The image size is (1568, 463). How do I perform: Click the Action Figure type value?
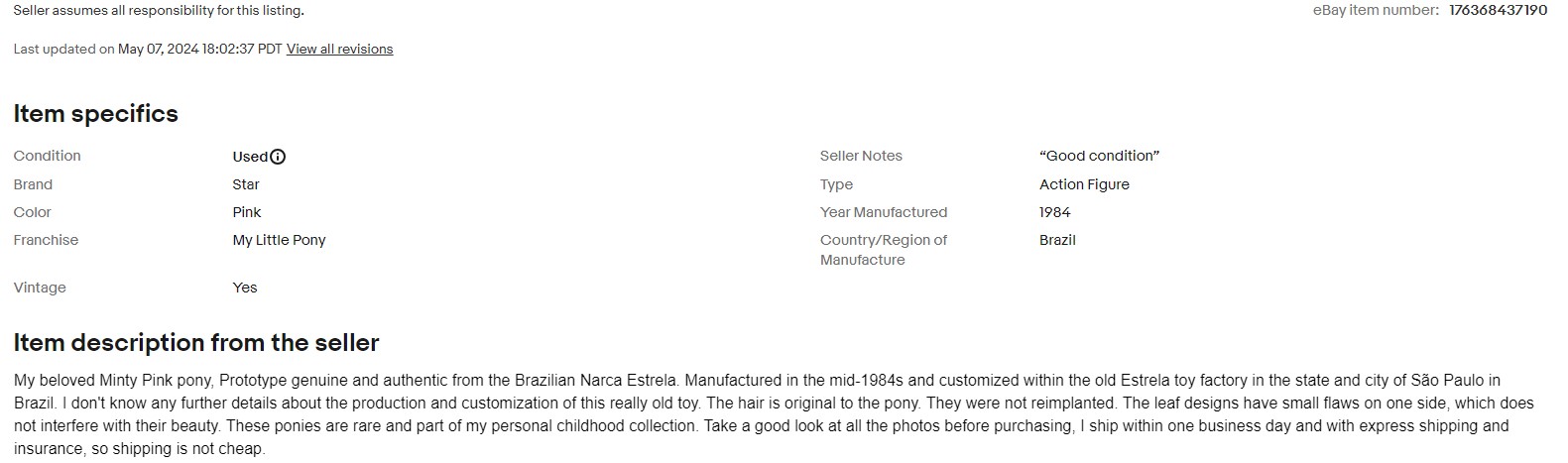pos(1084,184)
